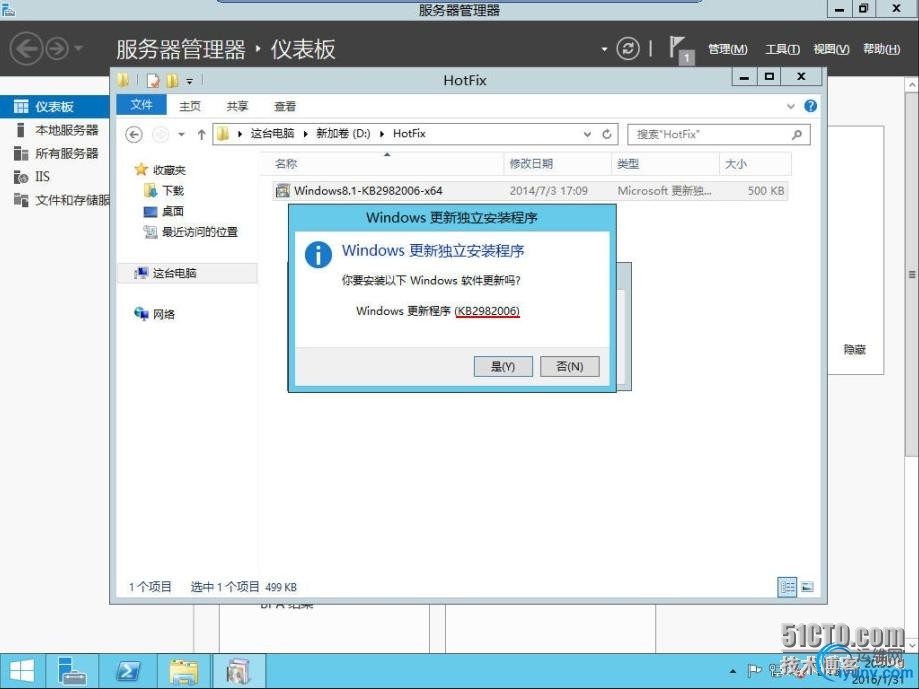Expand address bar history dropdown

coord(587,134)
